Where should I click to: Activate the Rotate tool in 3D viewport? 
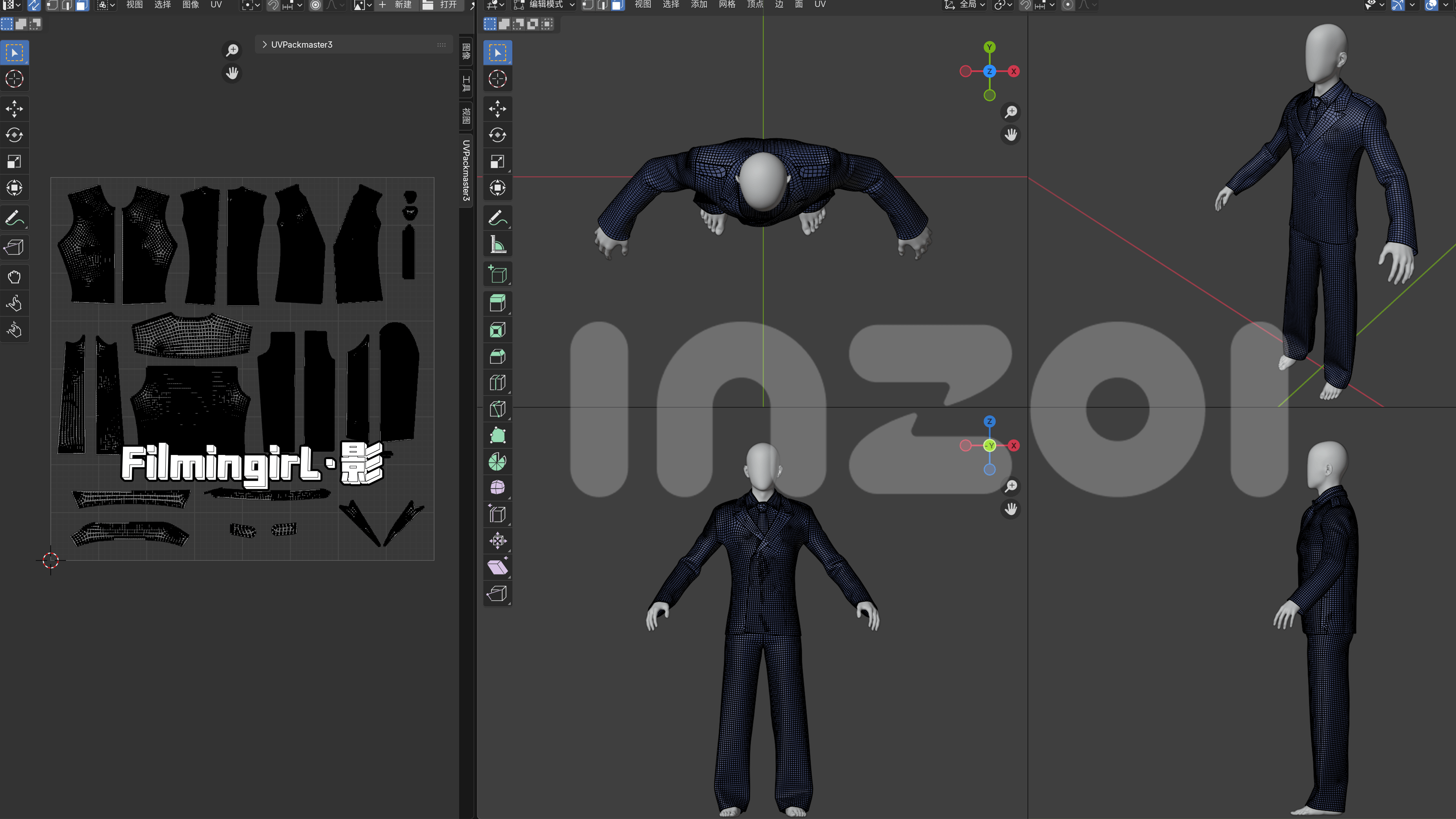click(x=497, y=135)
